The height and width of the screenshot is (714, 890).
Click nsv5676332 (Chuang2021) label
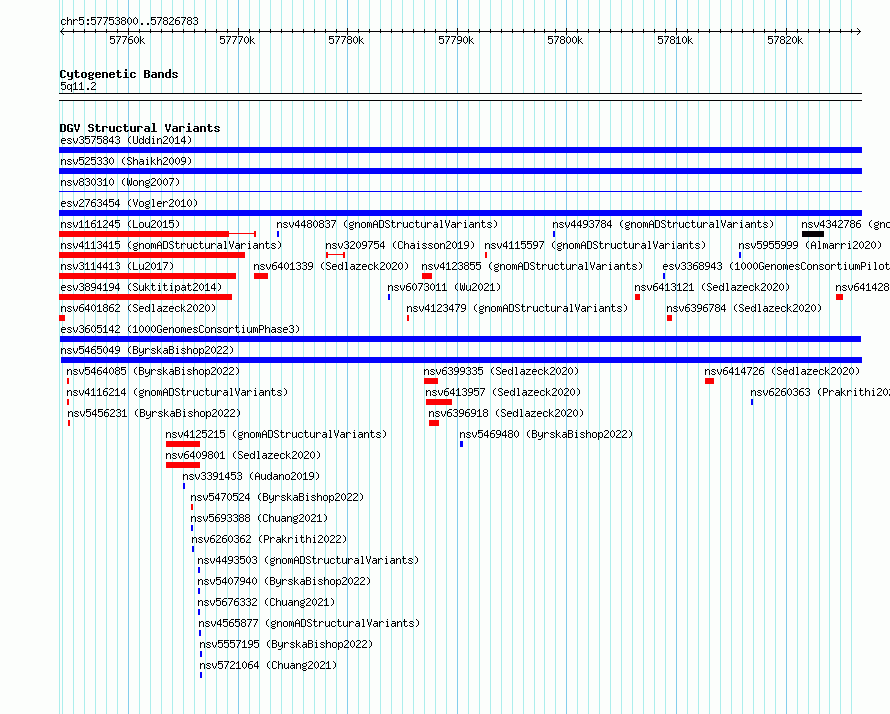click(x=266, y=602)
